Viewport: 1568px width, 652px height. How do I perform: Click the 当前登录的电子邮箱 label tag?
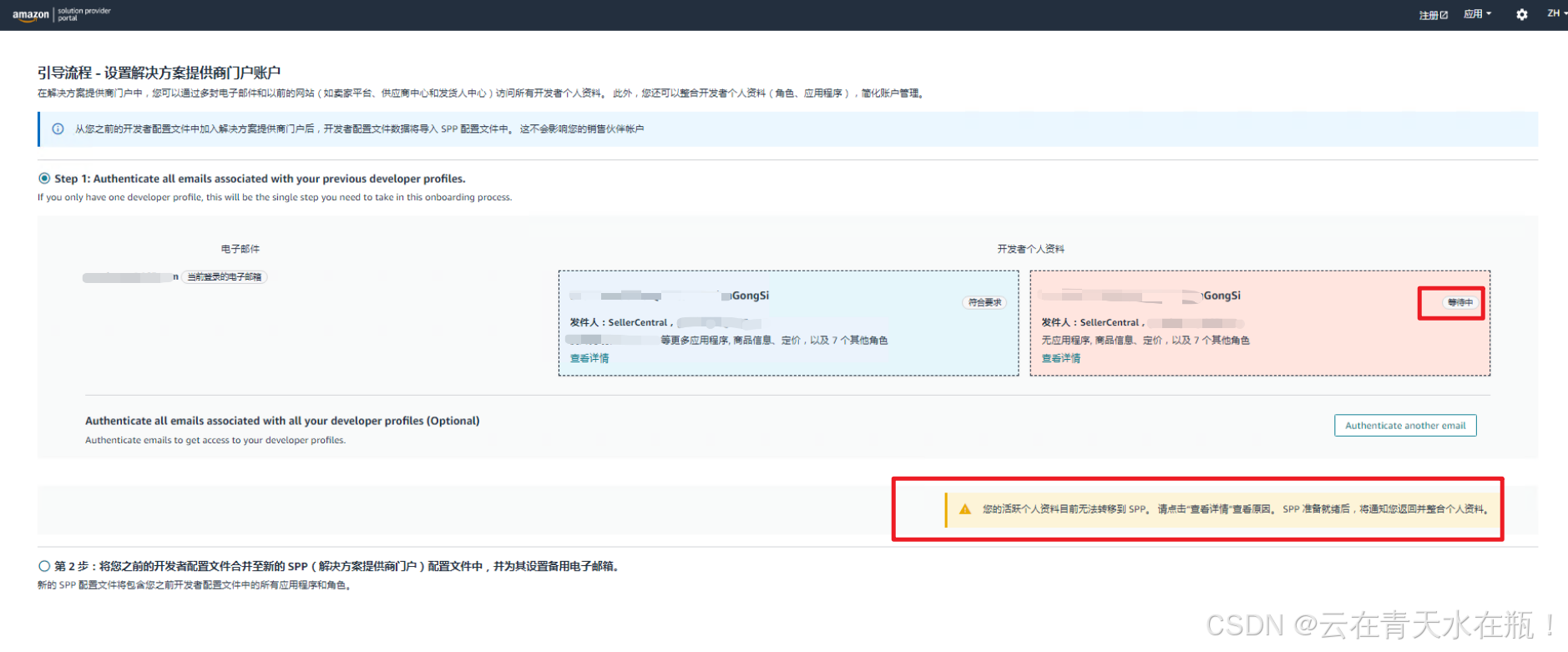(225, 277)
